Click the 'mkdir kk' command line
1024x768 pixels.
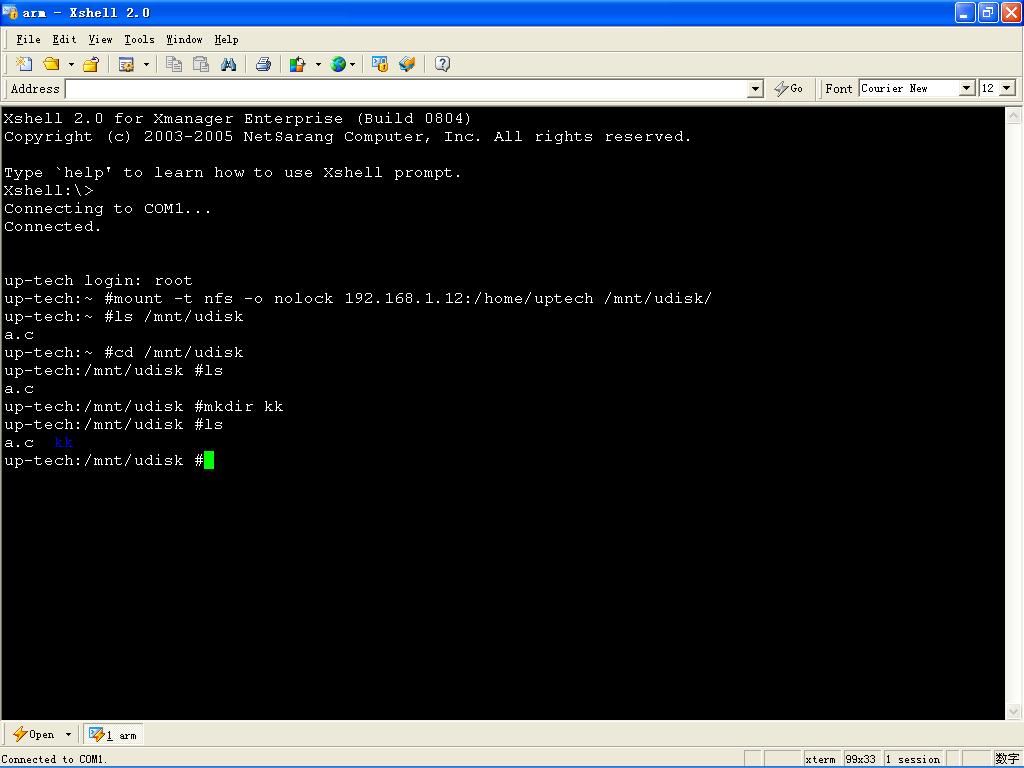pos(144,406)
